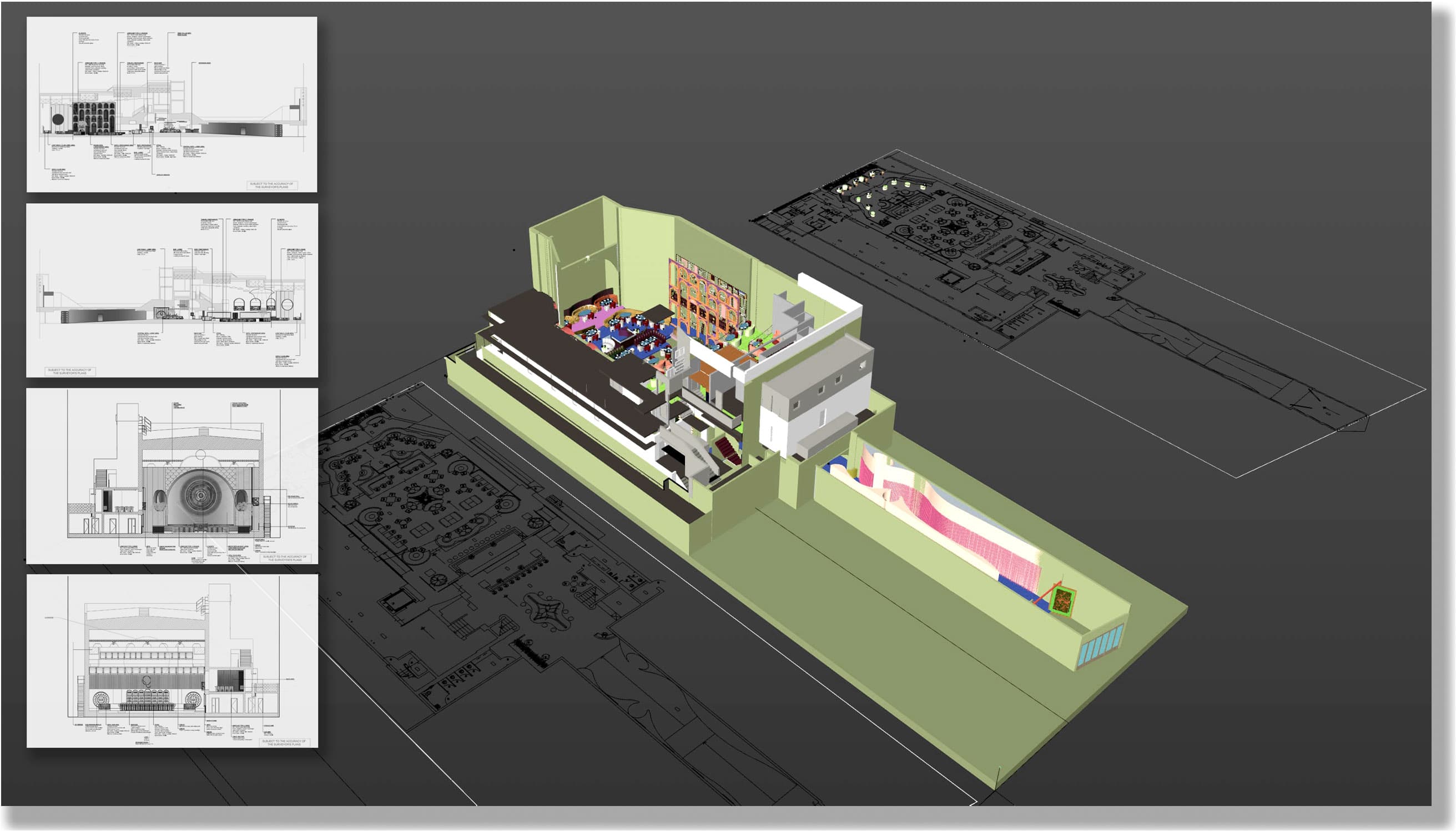Click the dark brown roof slab
The image size is (1456, 831).
pos(548,337)
